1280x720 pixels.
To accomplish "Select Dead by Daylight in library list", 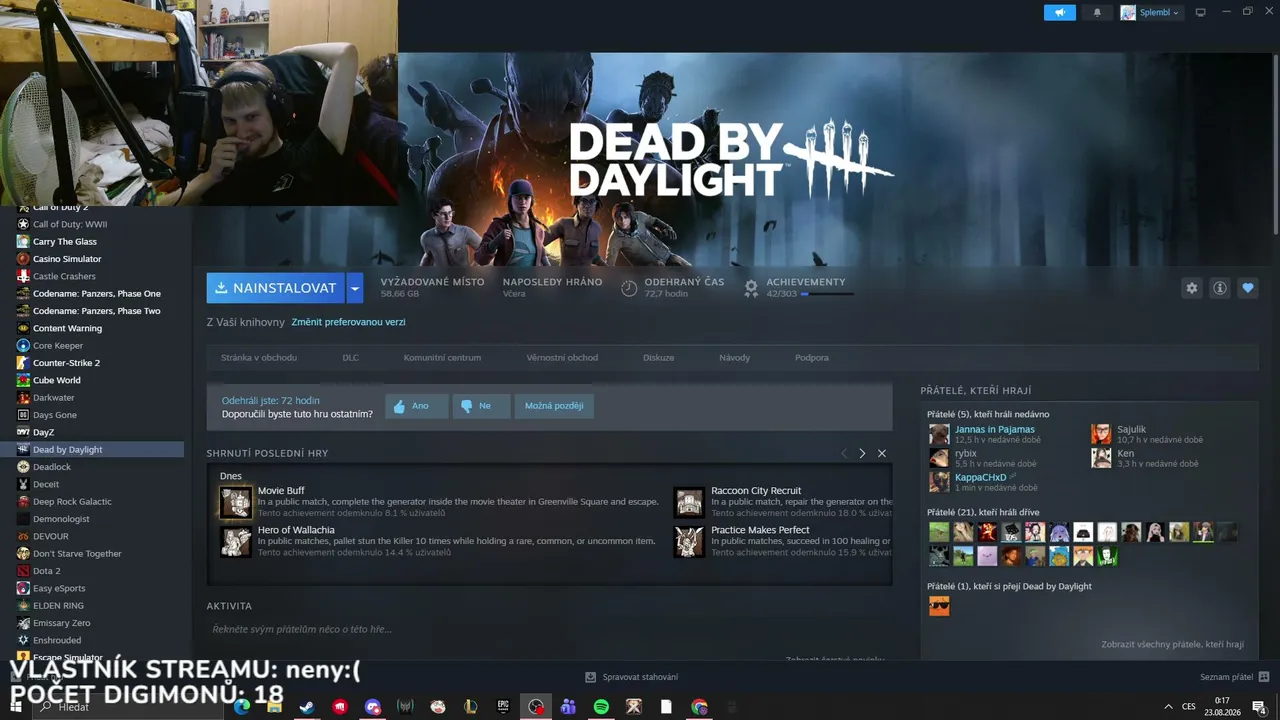I will (x=92, y=450).
